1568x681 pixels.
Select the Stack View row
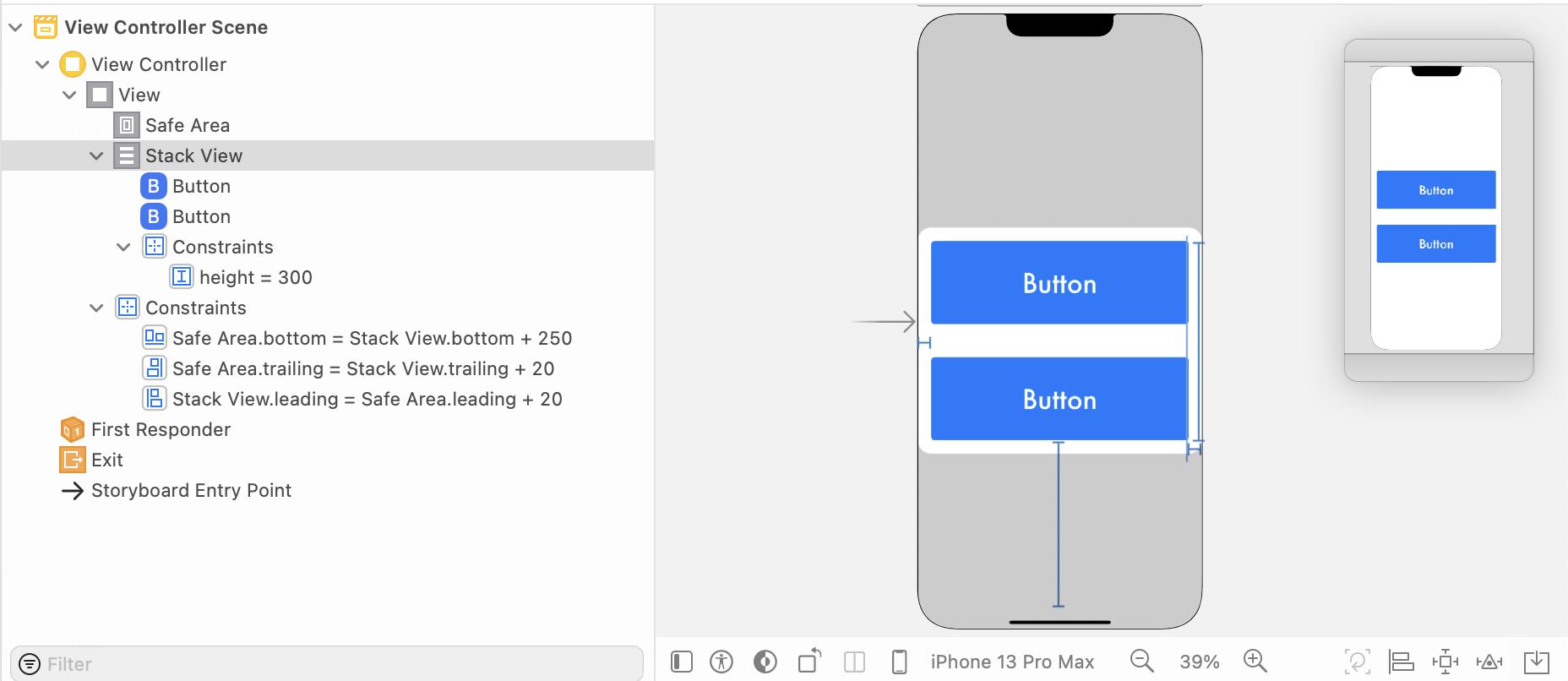(x=328, y=155)
